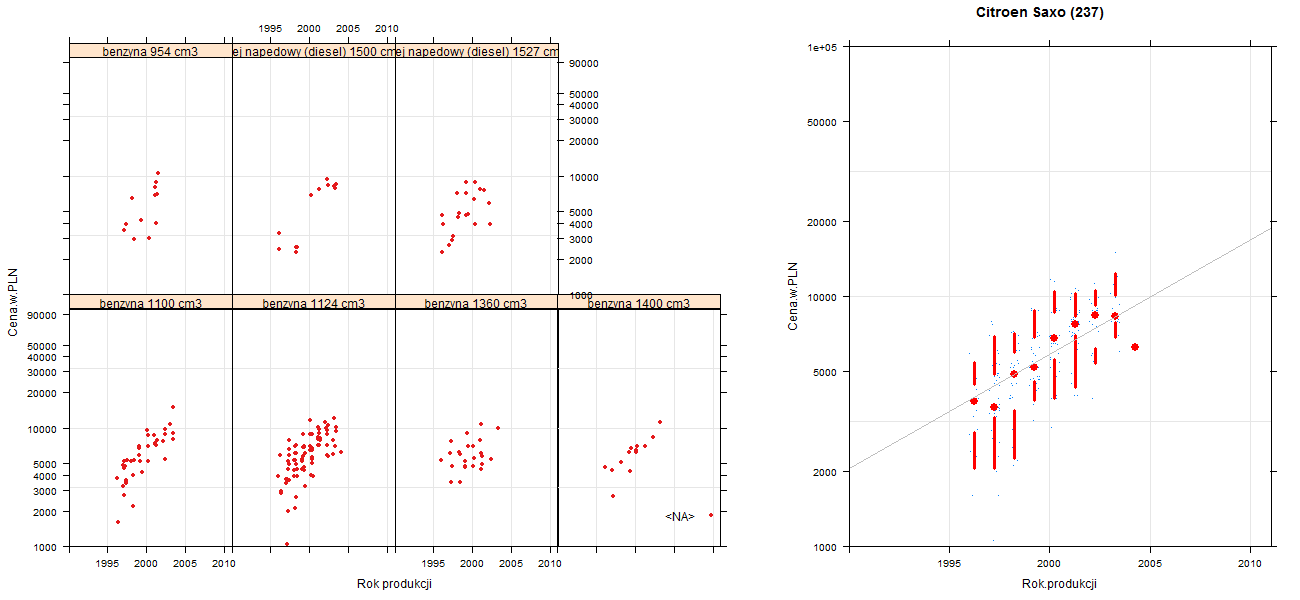Image resolution: width=1300 pixels, height=600 pixels.
Task: Click the 'benzyna 1360 cm3' strip header
Action: tap(477, 303)
